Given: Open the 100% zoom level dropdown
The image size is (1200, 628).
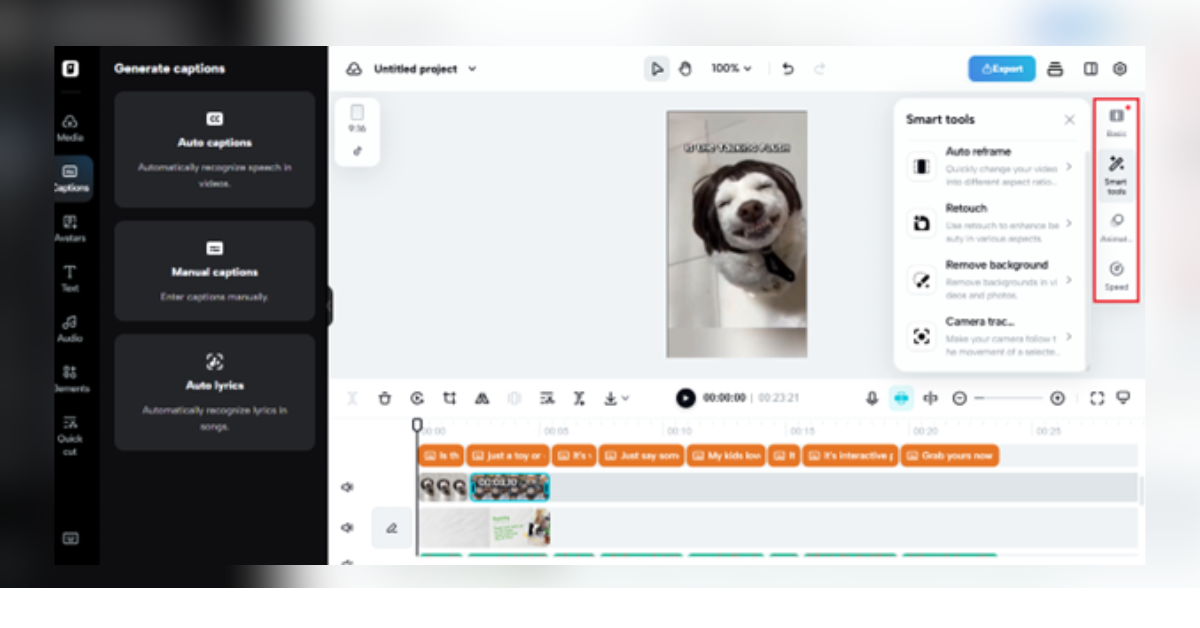Looking at the screenshot, I should pos(731,69).
